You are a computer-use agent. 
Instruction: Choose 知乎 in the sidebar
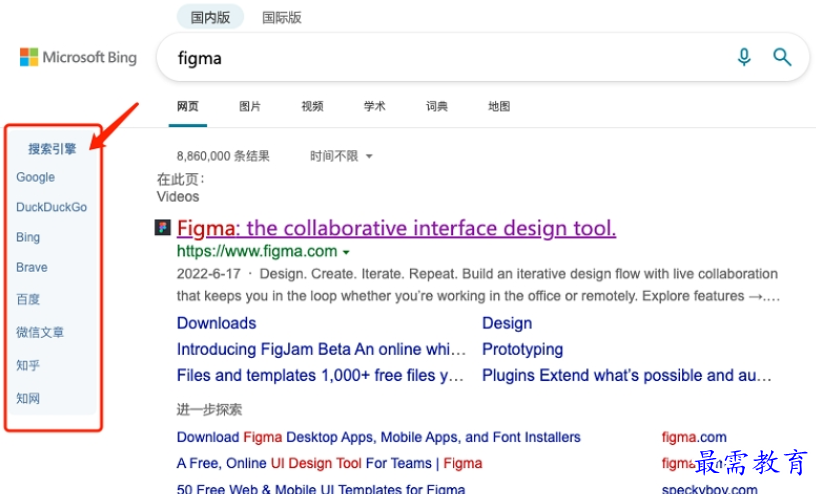28,365
